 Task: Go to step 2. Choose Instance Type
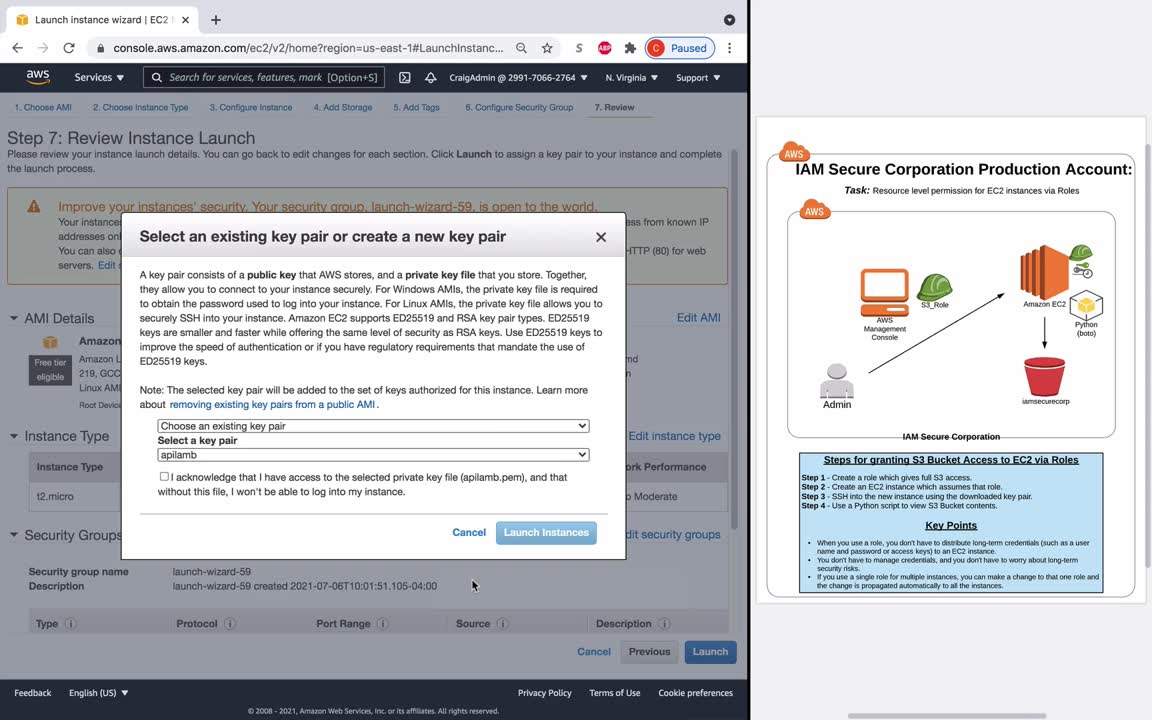140,107
